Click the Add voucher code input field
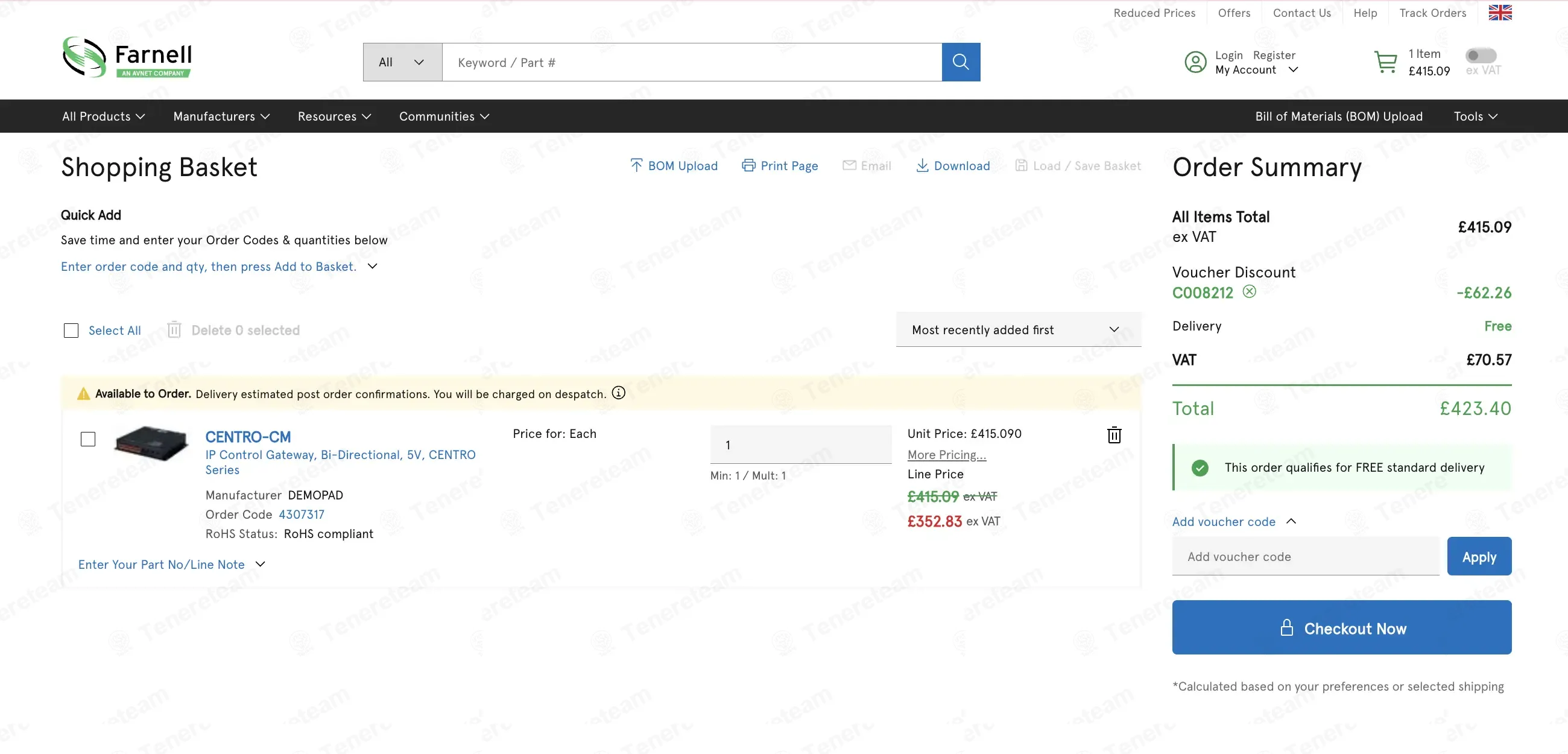The height and width of the screenshot is (754, 1568). coord(1305,556)
